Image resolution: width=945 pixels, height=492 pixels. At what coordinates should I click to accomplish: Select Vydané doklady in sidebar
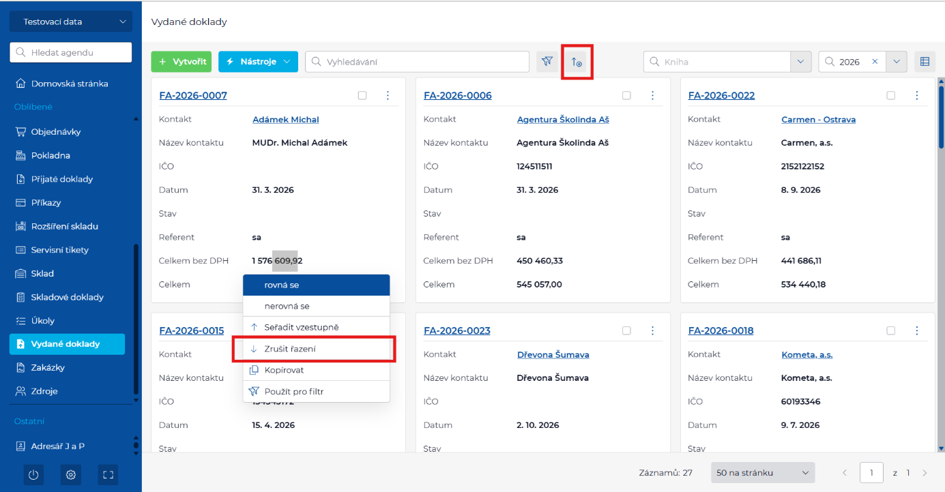[67, 344]
